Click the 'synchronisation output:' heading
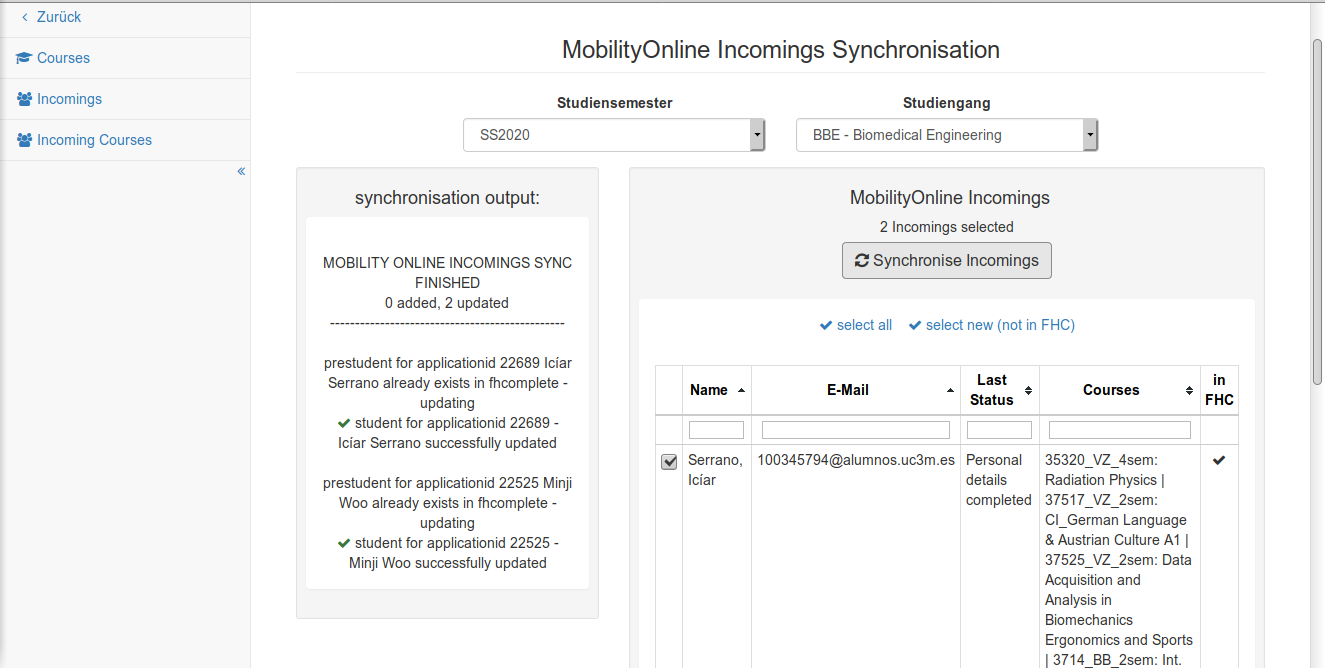The height and width of the screenshot is (668, 1325). 447,198
